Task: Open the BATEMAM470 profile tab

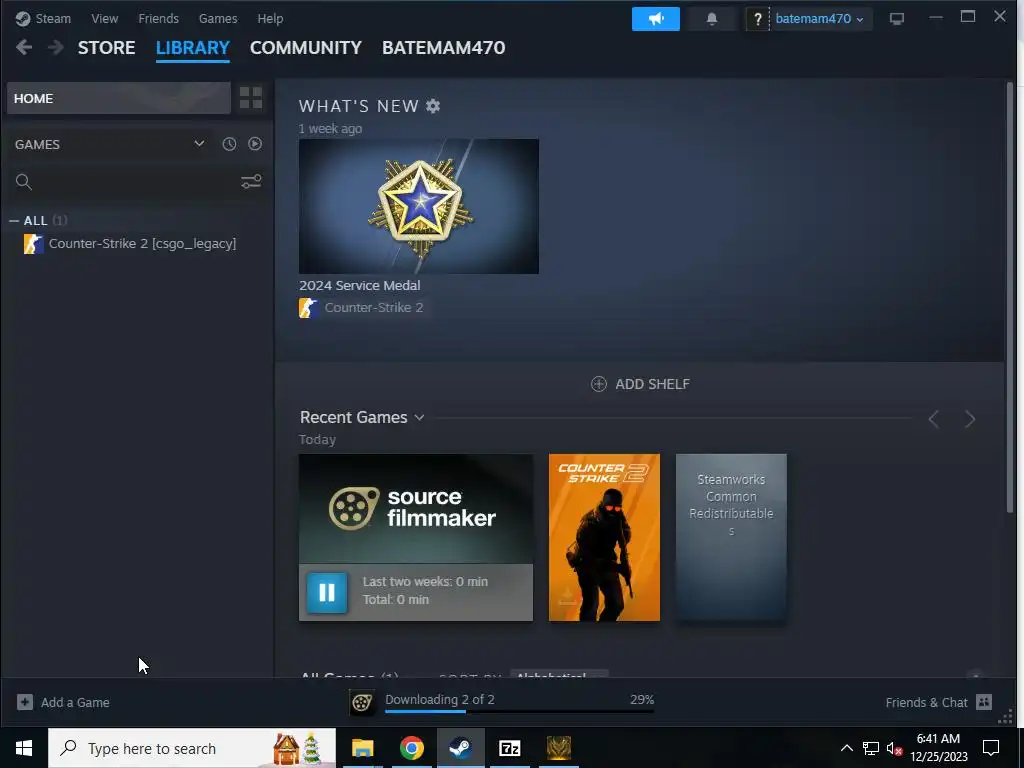Action: coord(443,48)
